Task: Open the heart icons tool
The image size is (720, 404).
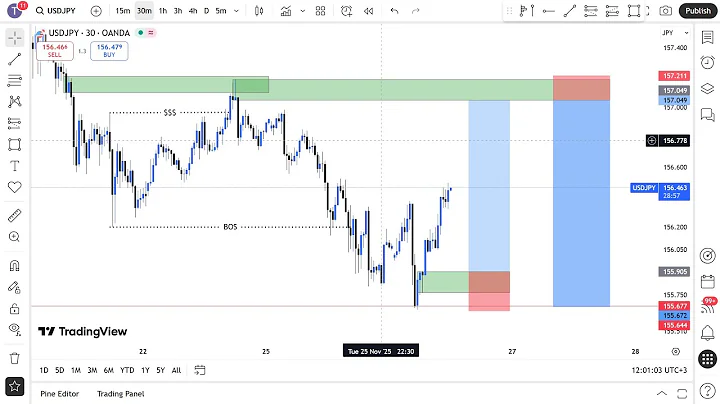Action: pyautogui.click(x=15, y=187)
